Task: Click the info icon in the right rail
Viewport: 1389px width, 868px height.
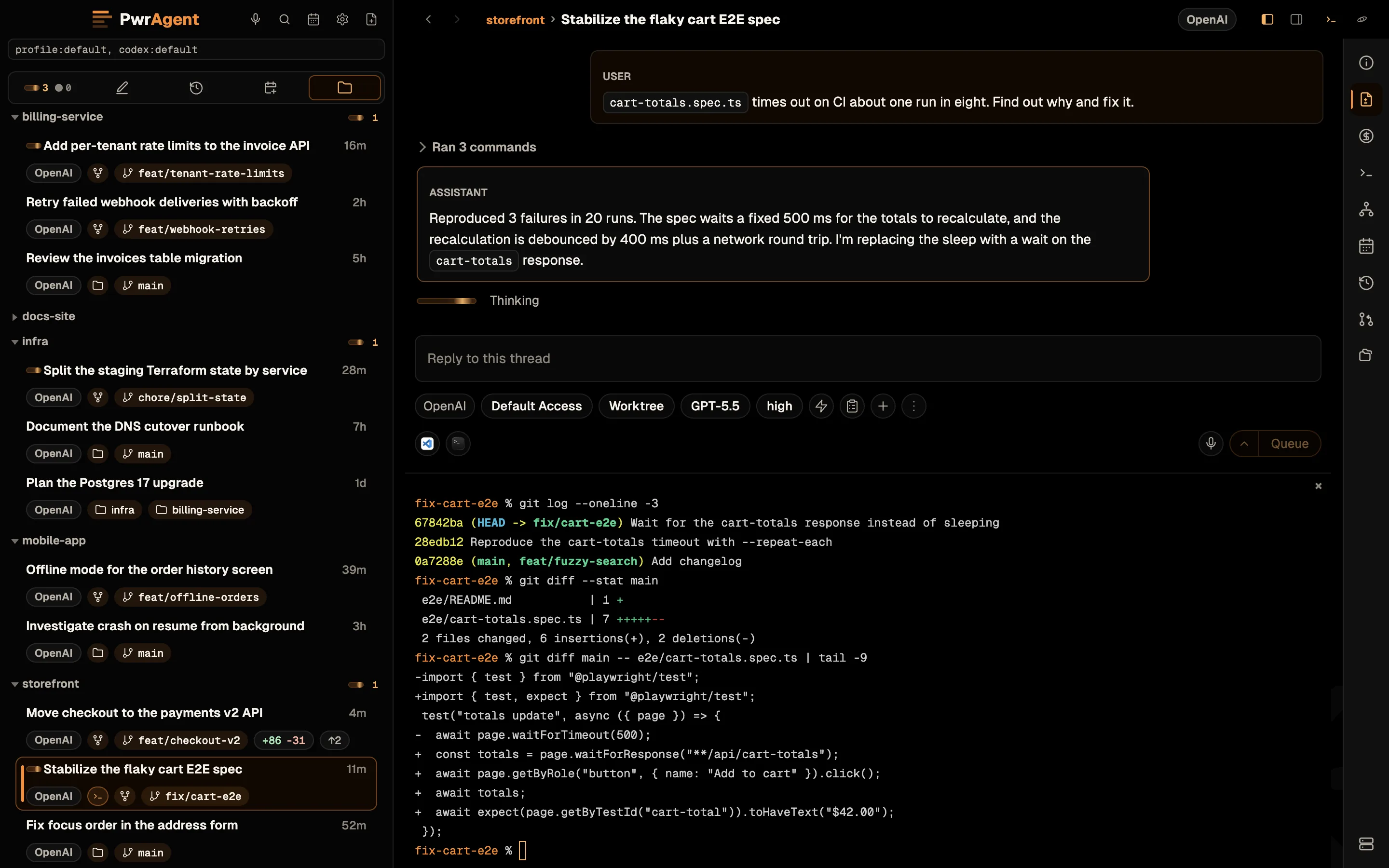Action: 1366,63
